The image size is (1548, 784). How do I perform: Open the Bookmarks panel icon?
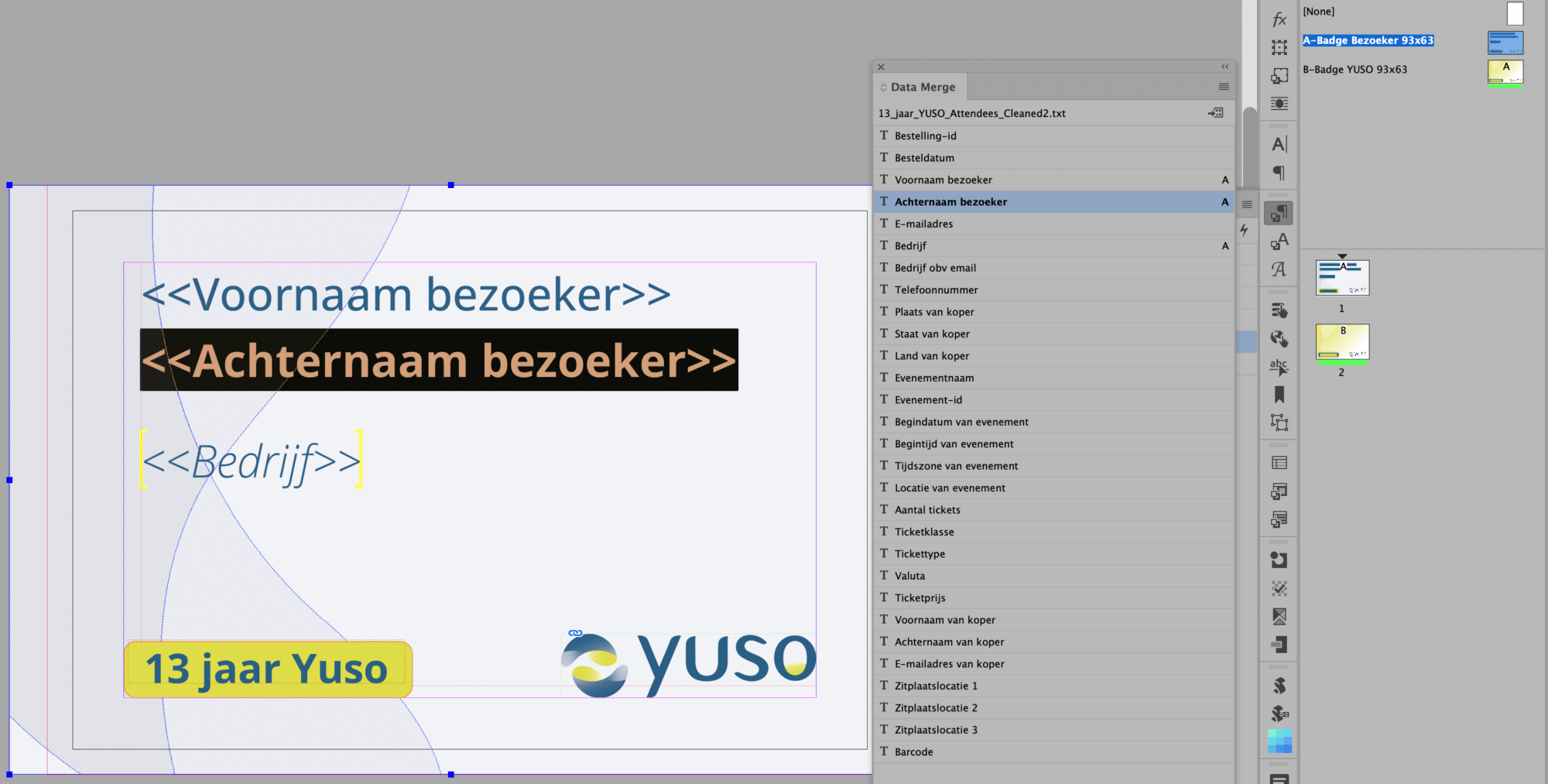[1278, 395]
